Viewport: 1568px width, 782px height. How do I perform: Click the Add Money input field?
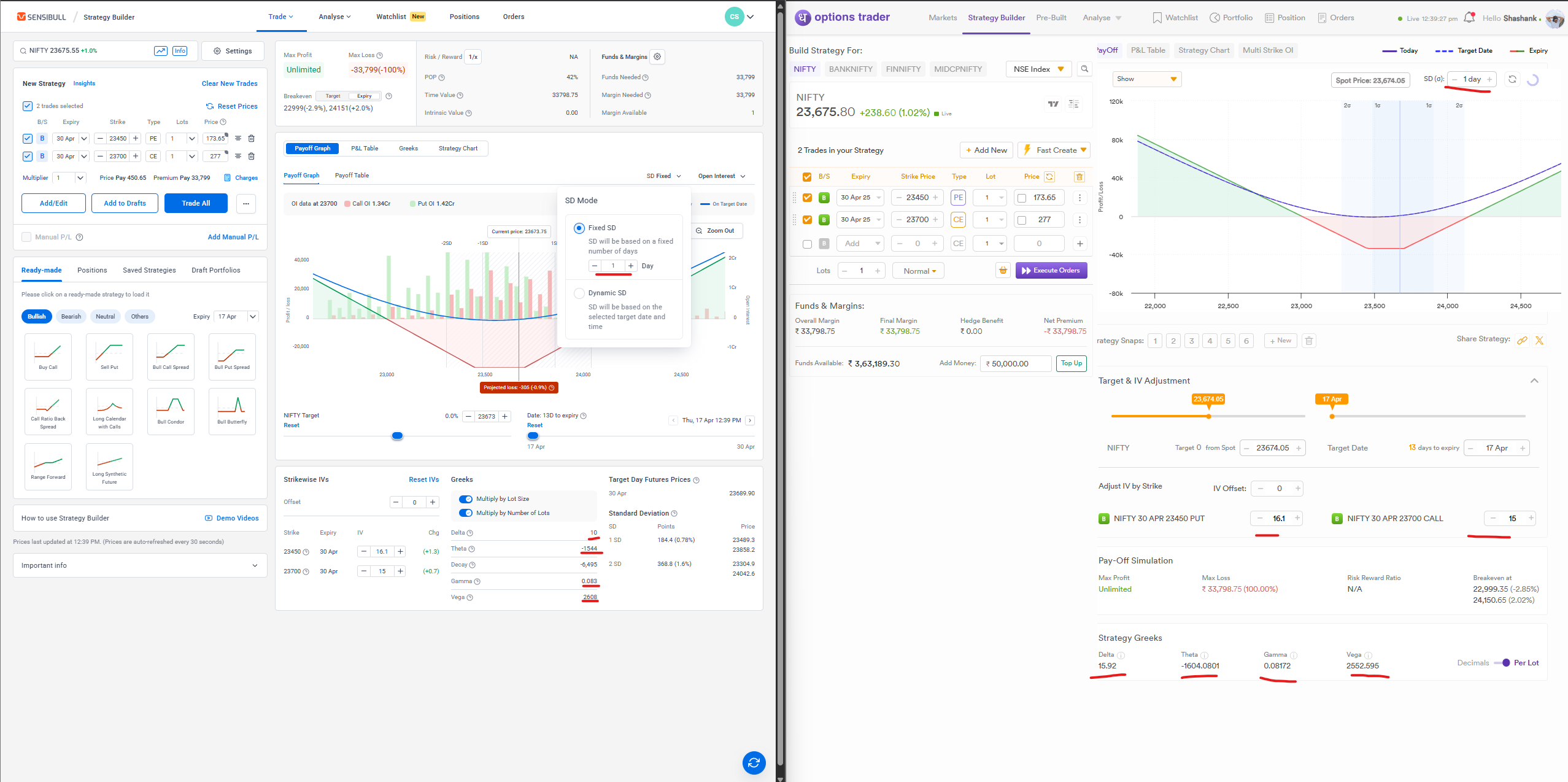[x=1015, y=363]
